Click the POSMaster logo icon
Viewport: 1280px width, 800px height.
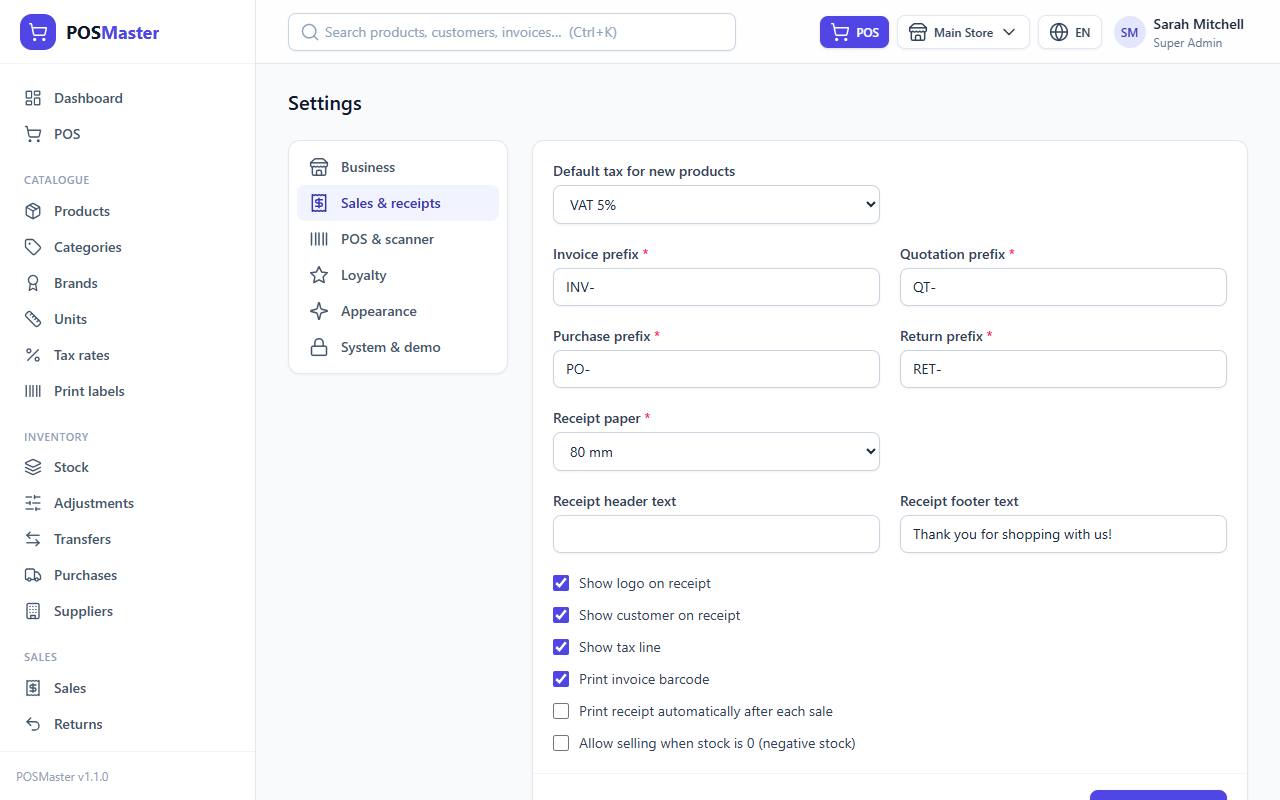coord(38,32)
